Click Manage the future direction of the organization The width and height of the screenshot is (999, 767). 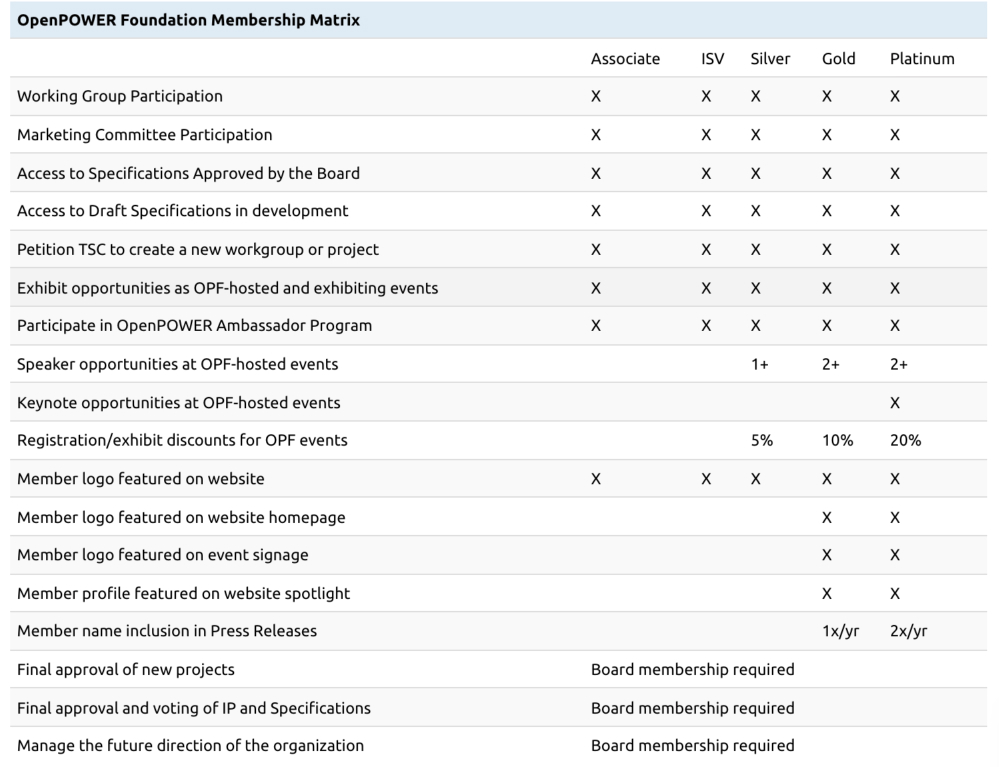(x=190, y=745)
